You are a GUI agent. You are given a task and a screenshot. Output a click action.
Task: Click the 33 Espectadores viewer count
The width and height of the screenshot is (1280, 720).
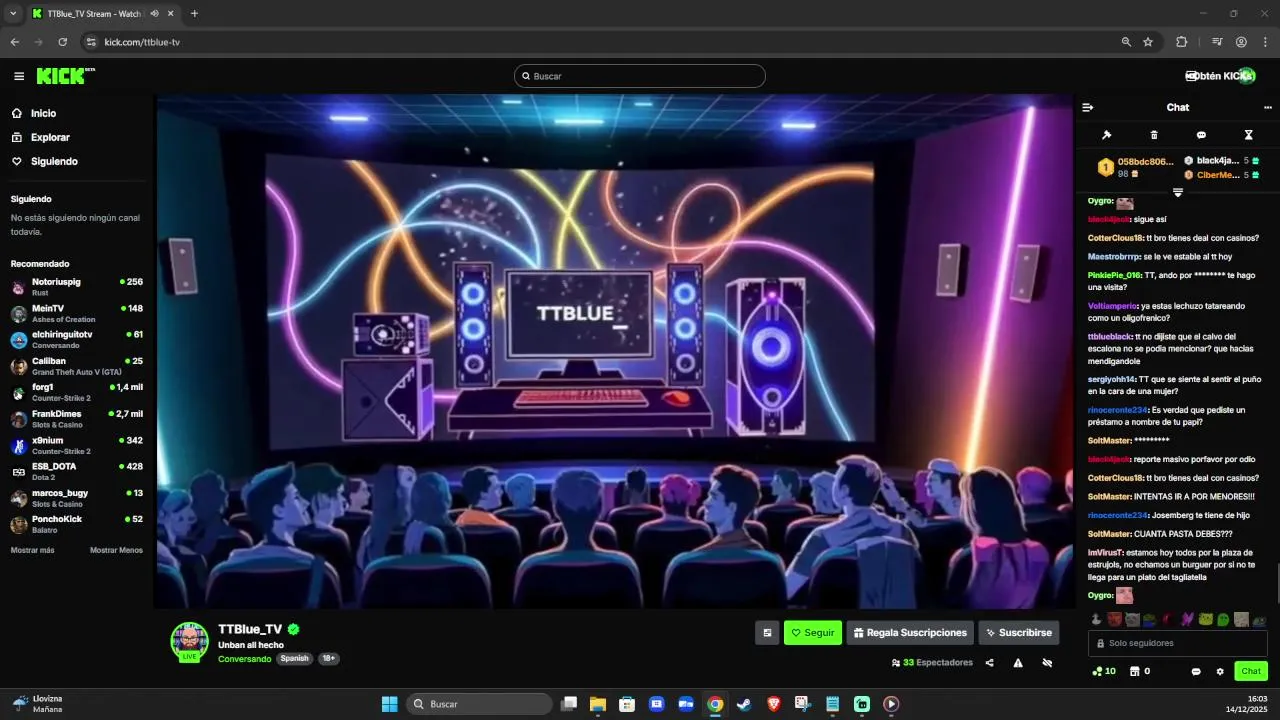(x=932, y=663)
